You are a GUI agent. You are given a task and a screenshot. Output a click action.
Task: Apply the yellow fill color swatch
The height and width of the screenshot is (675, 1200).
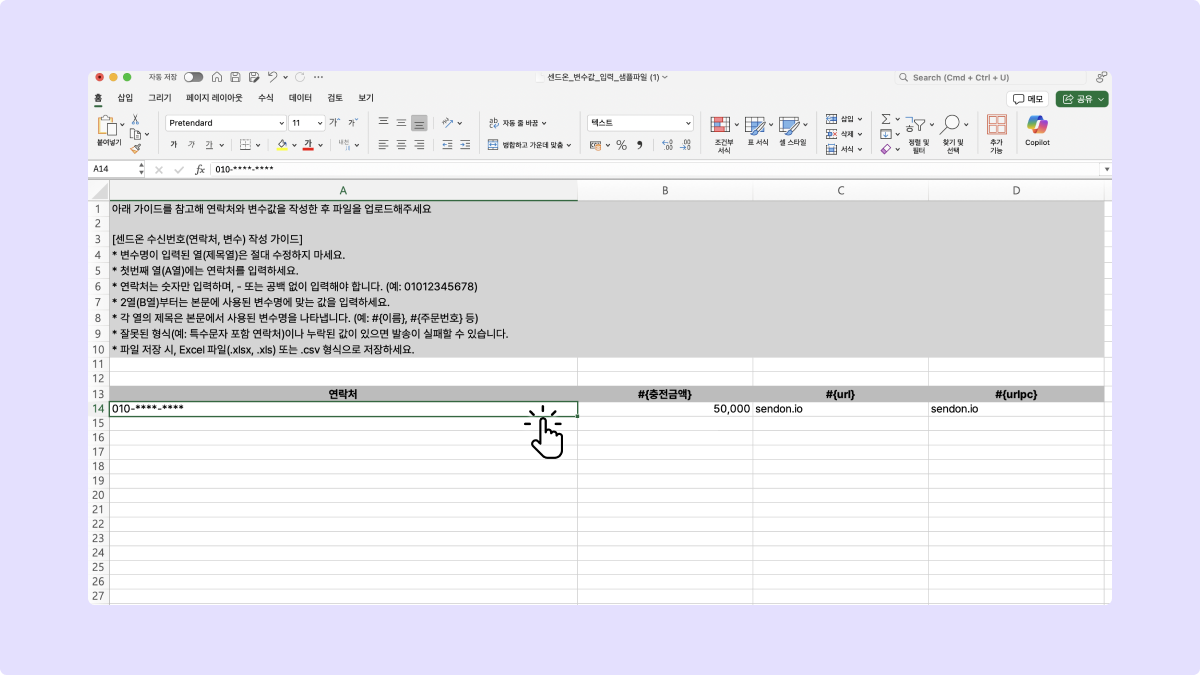pos(283,145)
